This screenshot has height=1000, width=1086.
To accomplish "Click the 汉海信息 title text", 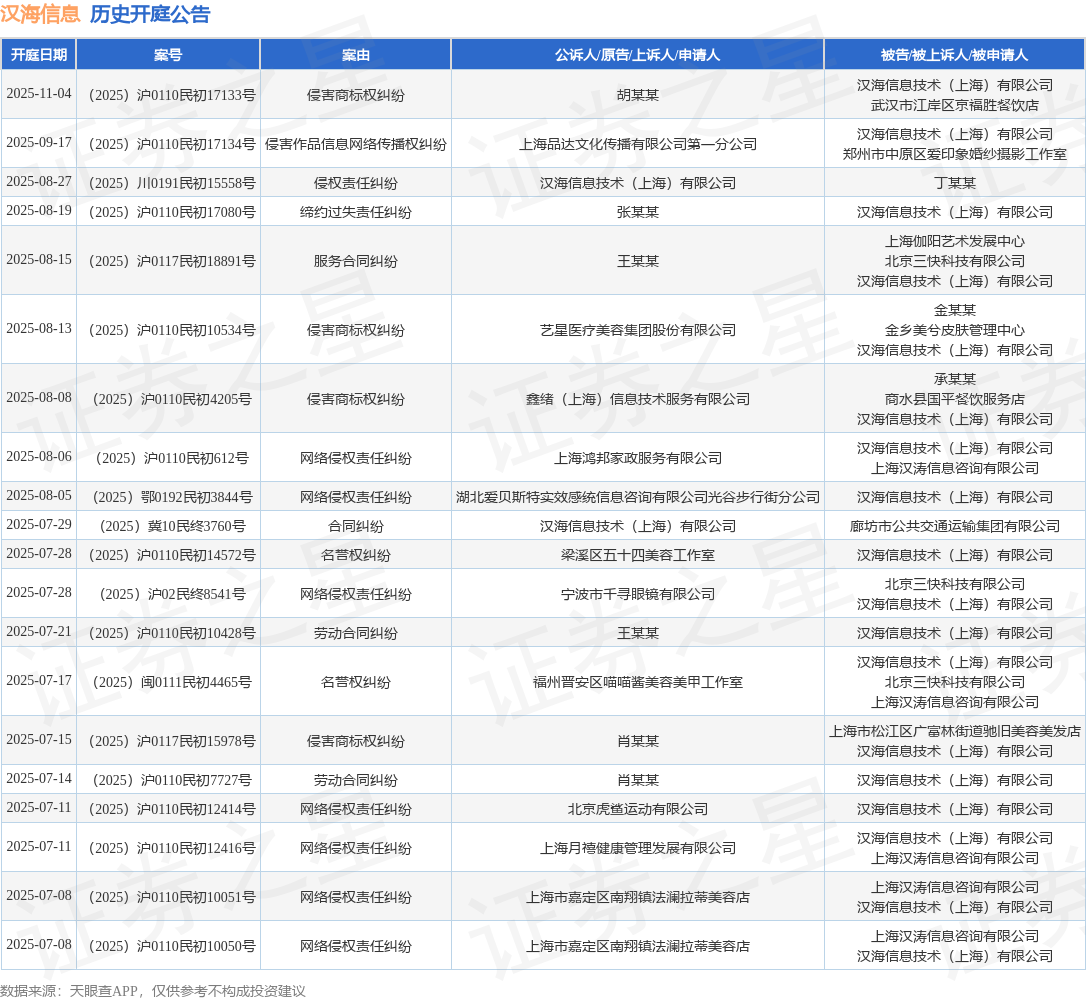I will (x=40, y=14).
